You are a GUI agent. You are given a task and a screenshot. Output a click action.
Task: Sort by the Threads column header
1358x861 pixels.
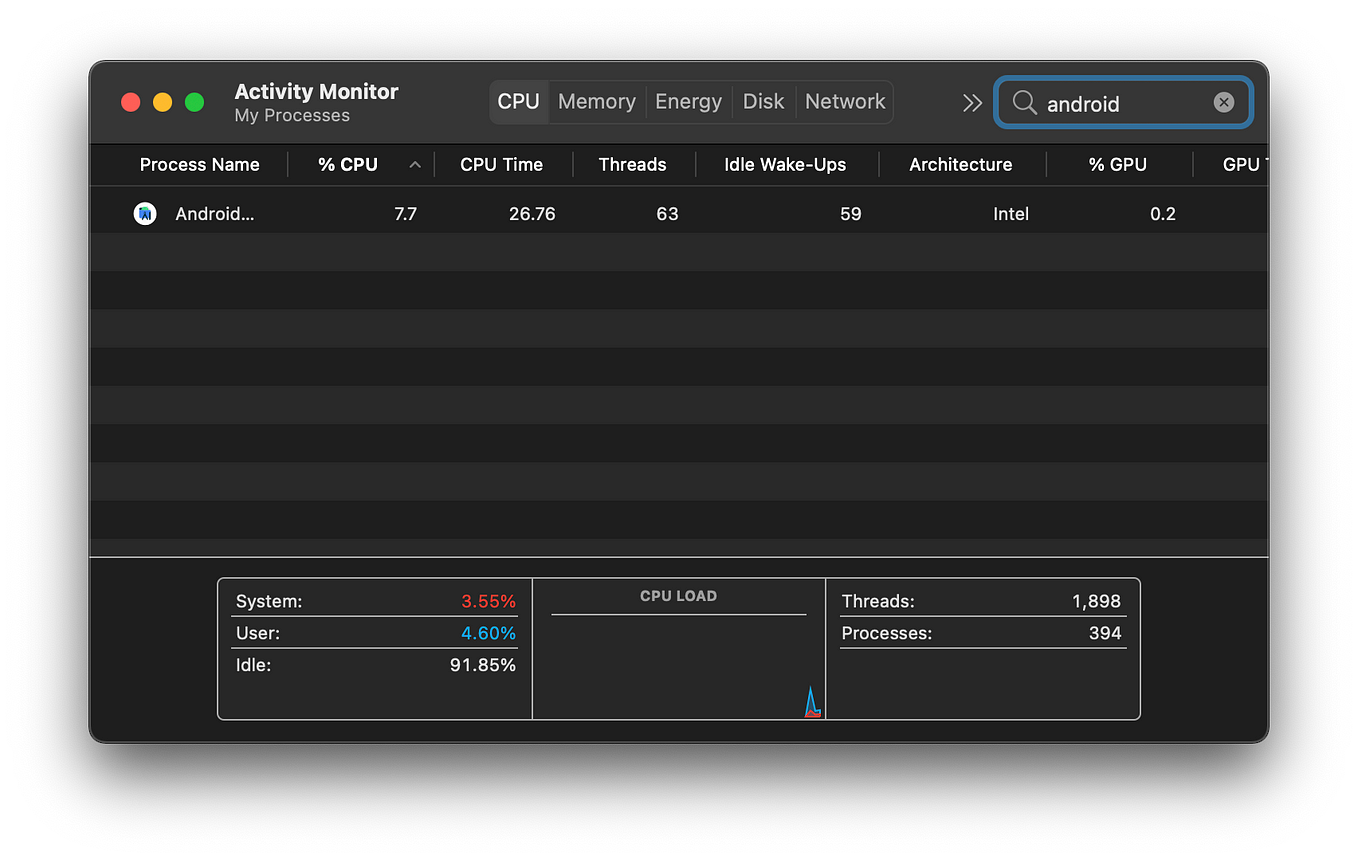(632, 165)
